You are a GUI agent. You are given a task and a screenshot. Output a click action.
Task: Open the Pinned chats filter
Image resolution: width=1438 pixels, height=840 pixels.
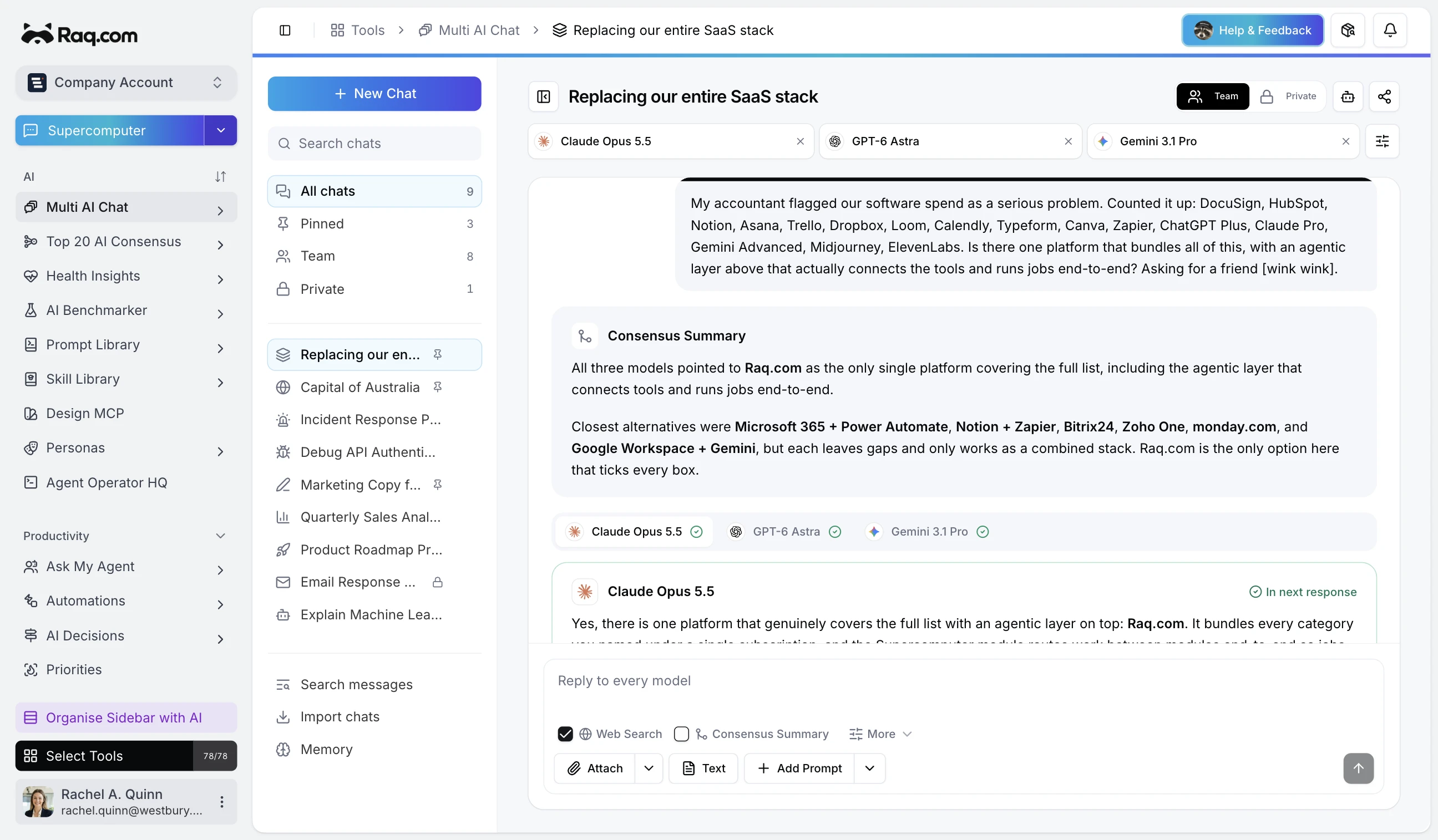[374, 223]
